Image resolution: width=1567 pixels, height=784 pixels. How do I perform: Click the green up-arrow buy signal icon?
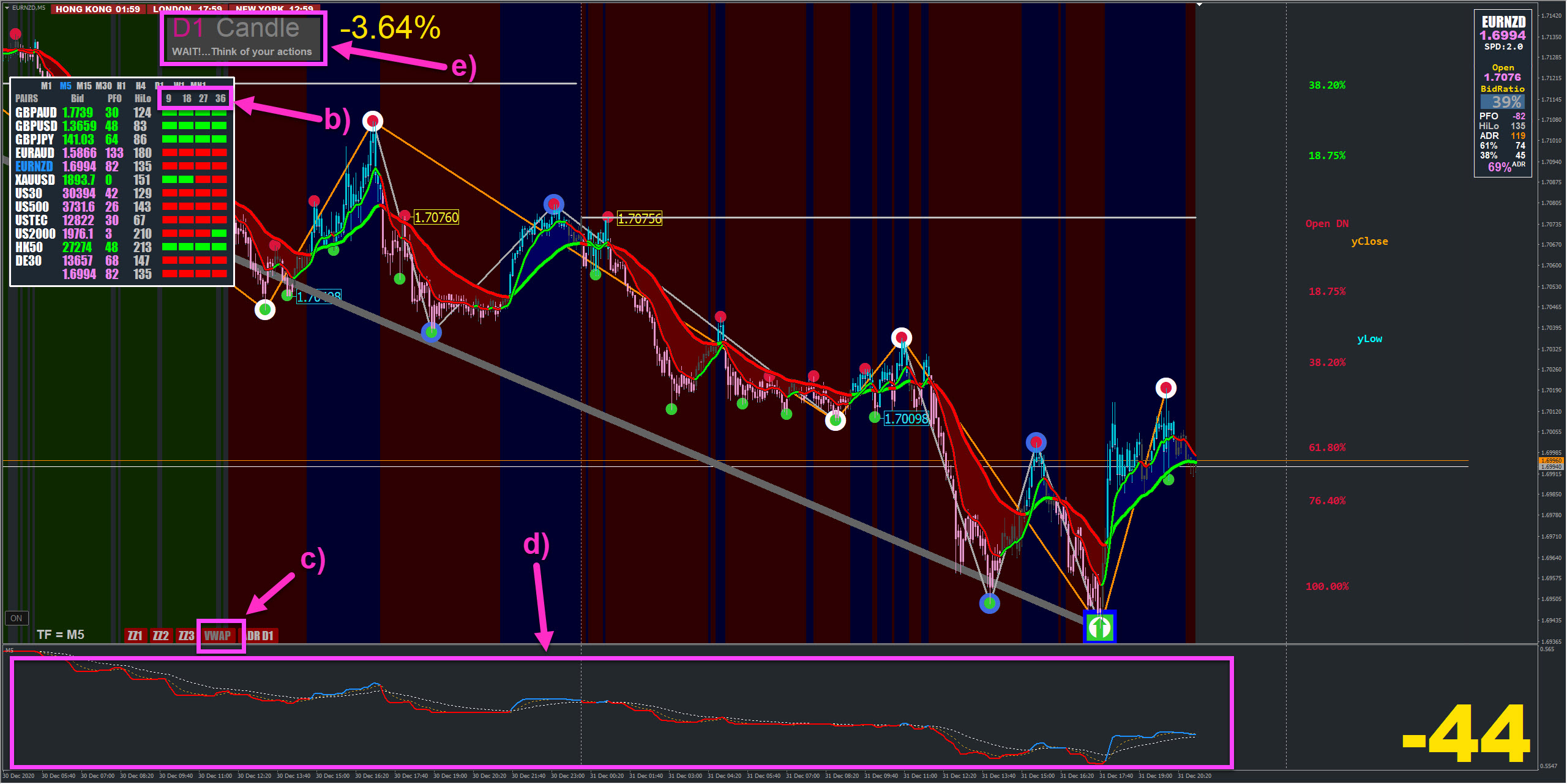coord(1099,626)
